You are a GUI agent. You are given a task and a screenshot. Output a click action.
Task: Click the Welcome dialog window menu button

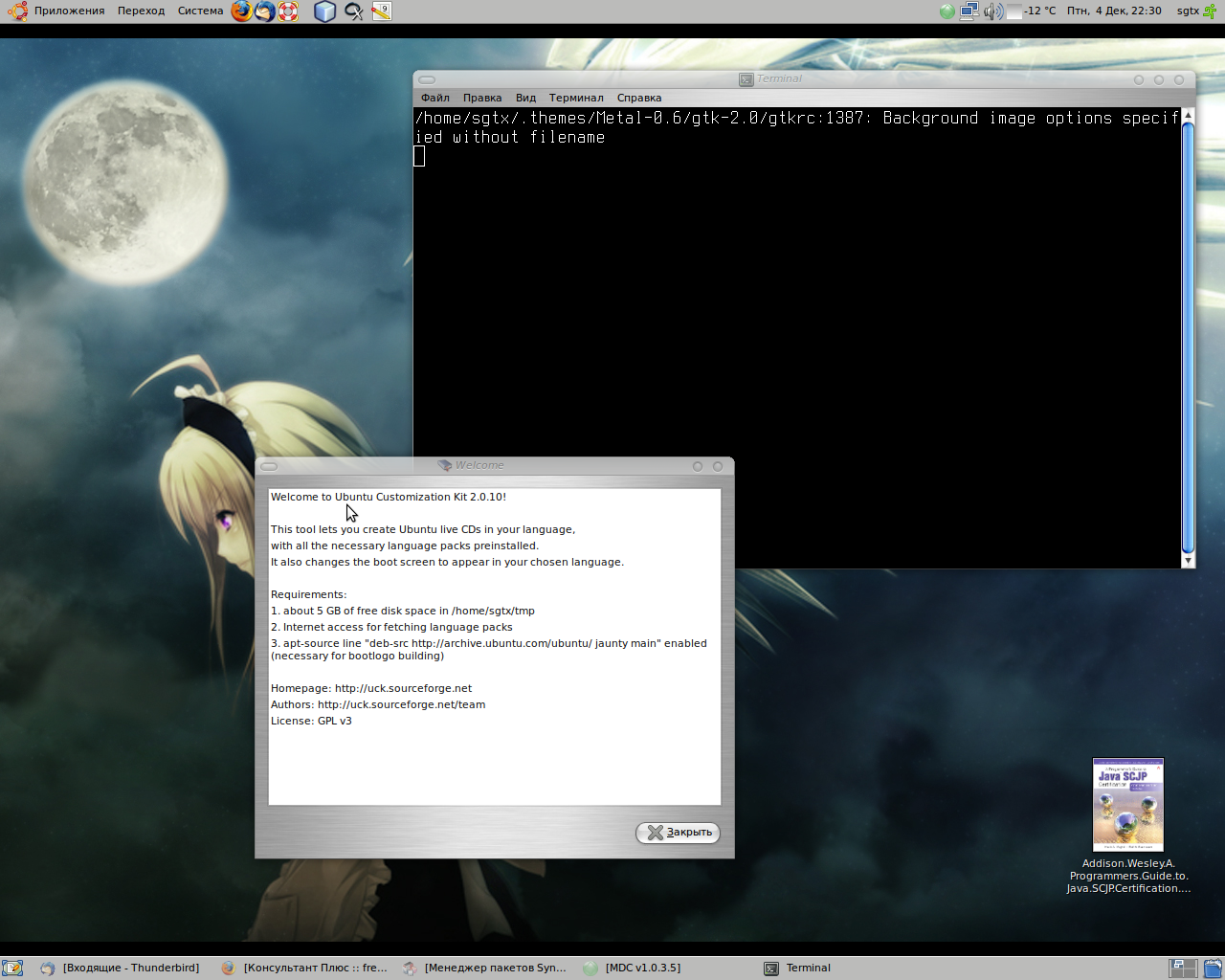coord(269,466)
